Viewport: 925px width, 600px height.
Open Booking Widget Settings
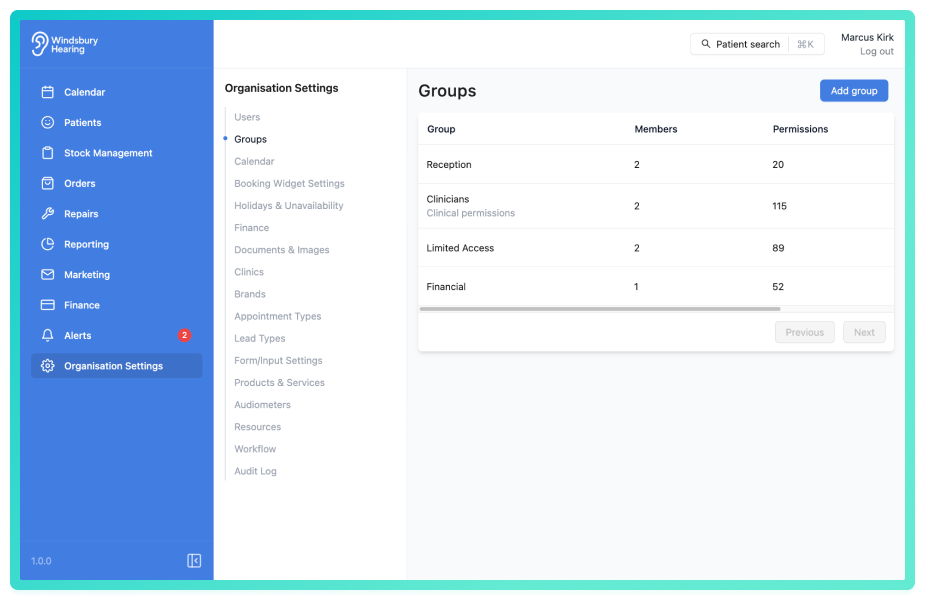click(289, 183)
